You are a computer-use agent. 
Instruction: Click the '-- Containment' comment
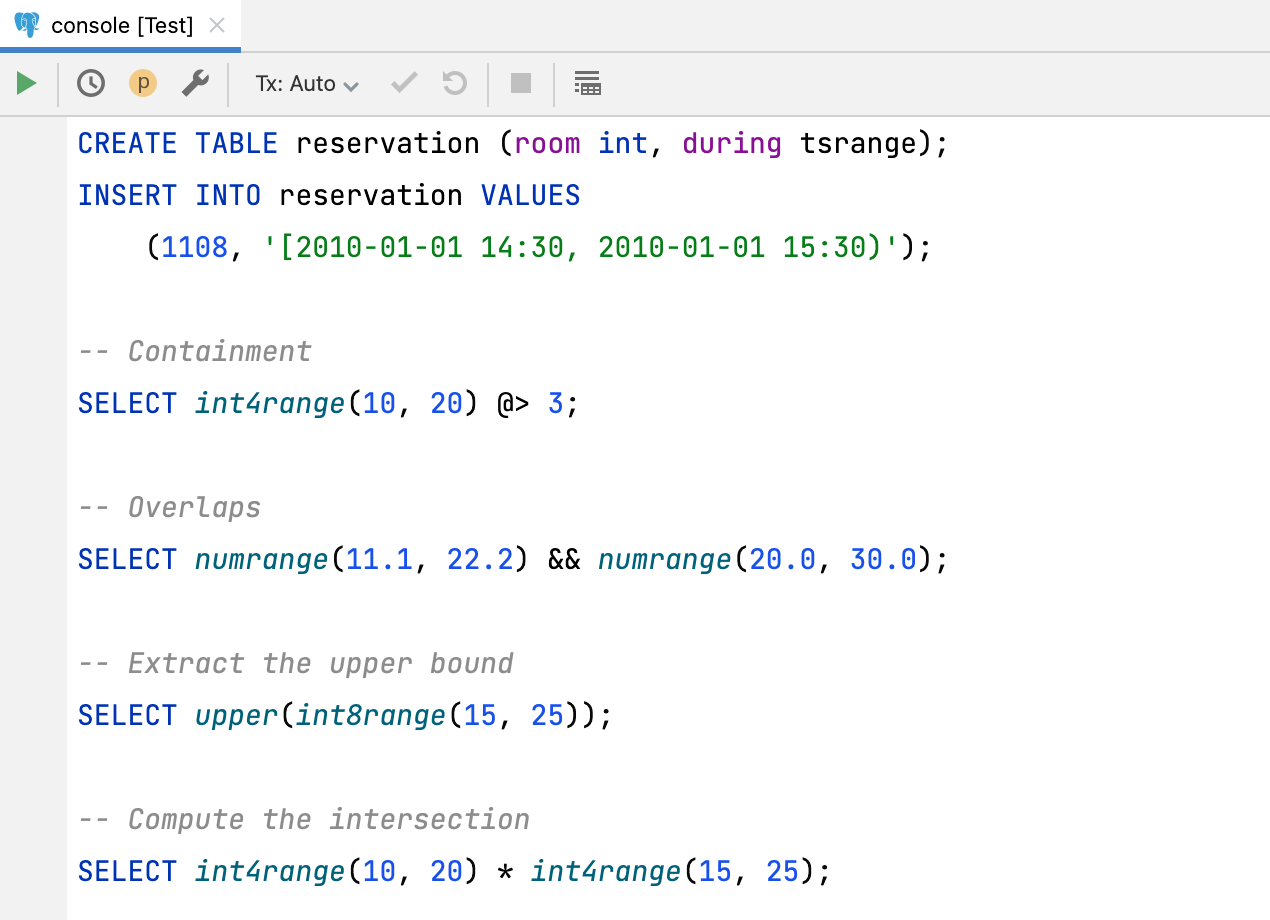[195, 352]
